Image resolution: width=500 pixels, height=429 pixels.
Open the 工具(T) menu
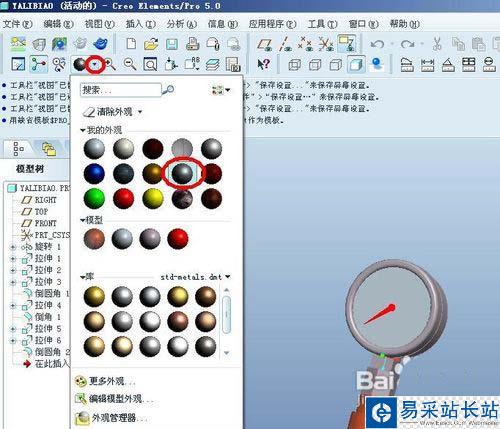pyautogui.click(x=322, y=24)
